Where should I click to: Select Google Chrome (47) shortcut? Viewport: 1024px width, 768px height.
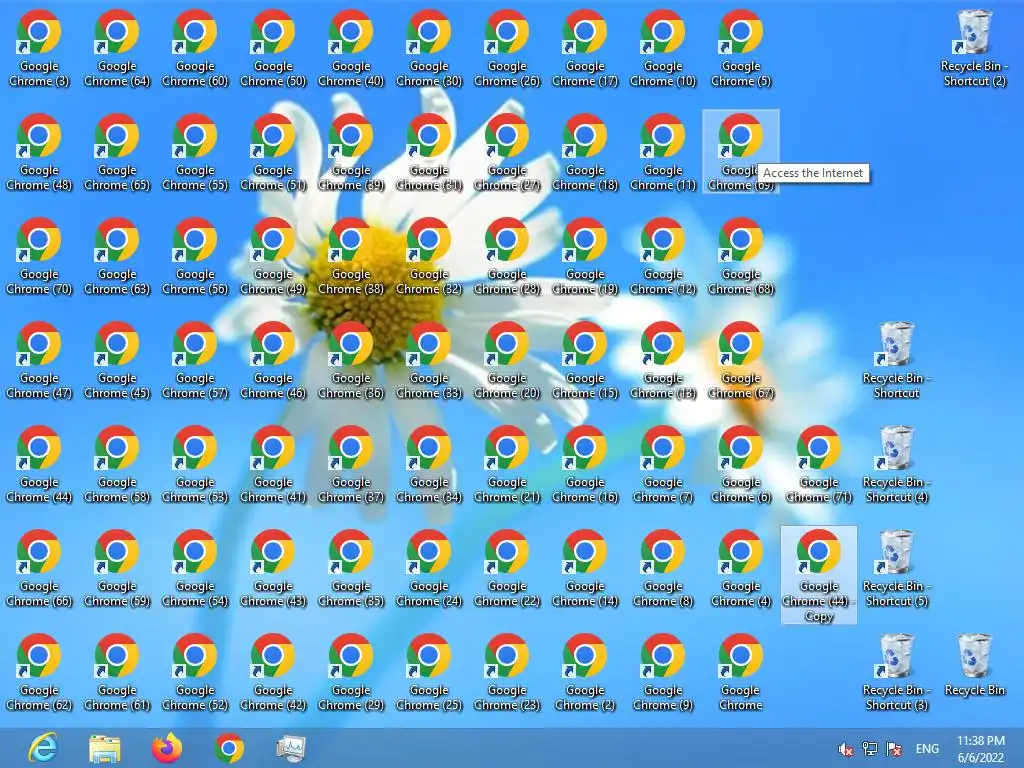coord(39,360)
